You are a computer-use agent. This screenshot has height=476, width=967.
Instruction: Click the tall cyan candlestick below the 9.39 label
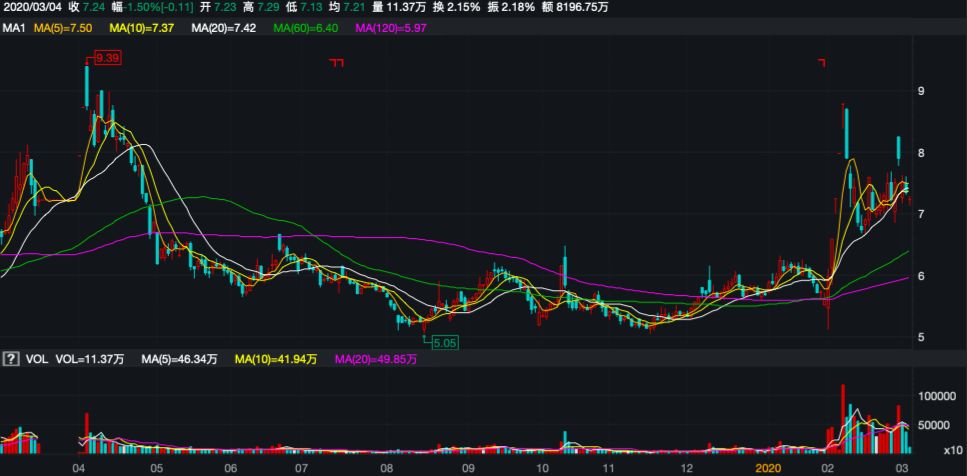click(x=87, y=86)
